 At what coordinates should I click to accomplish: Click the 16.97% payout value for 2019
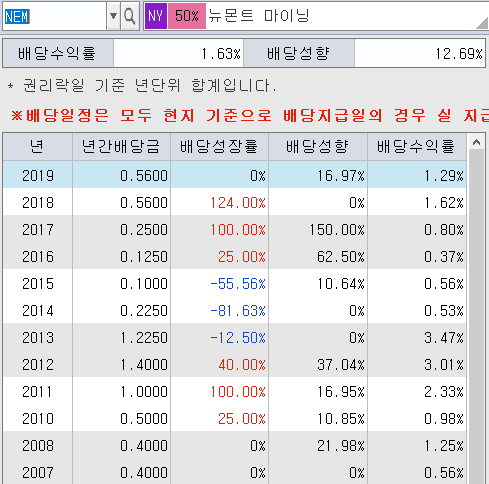(341, 176)
